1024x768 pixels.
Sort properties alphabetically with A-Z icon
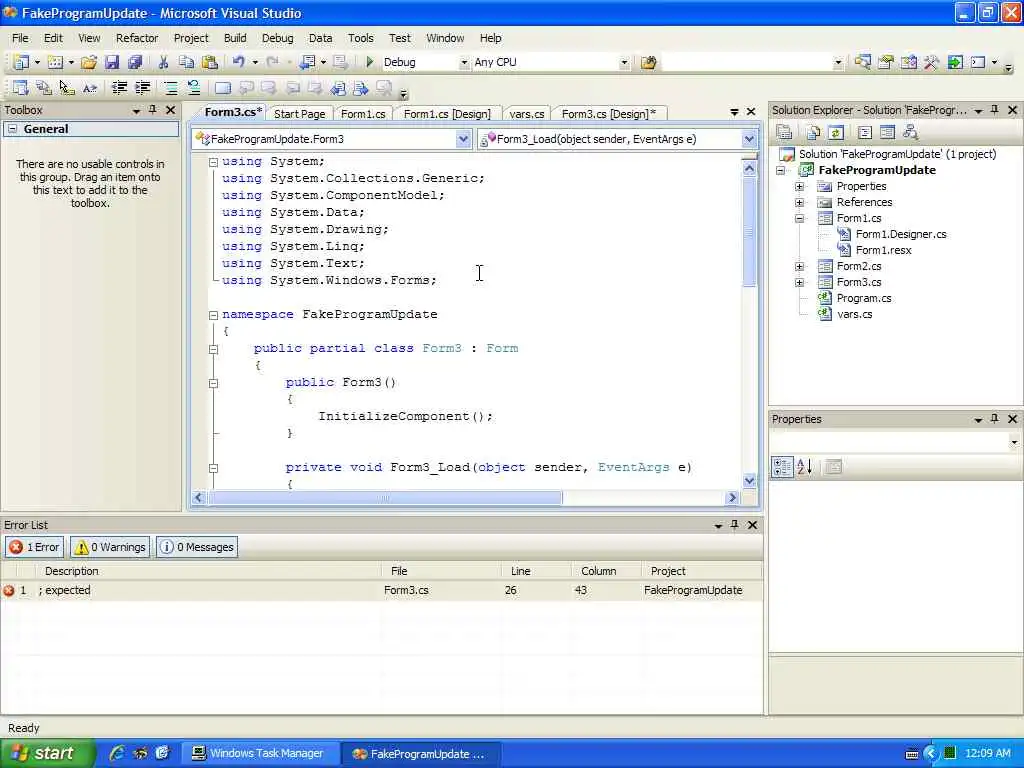(x=805, y=466)
